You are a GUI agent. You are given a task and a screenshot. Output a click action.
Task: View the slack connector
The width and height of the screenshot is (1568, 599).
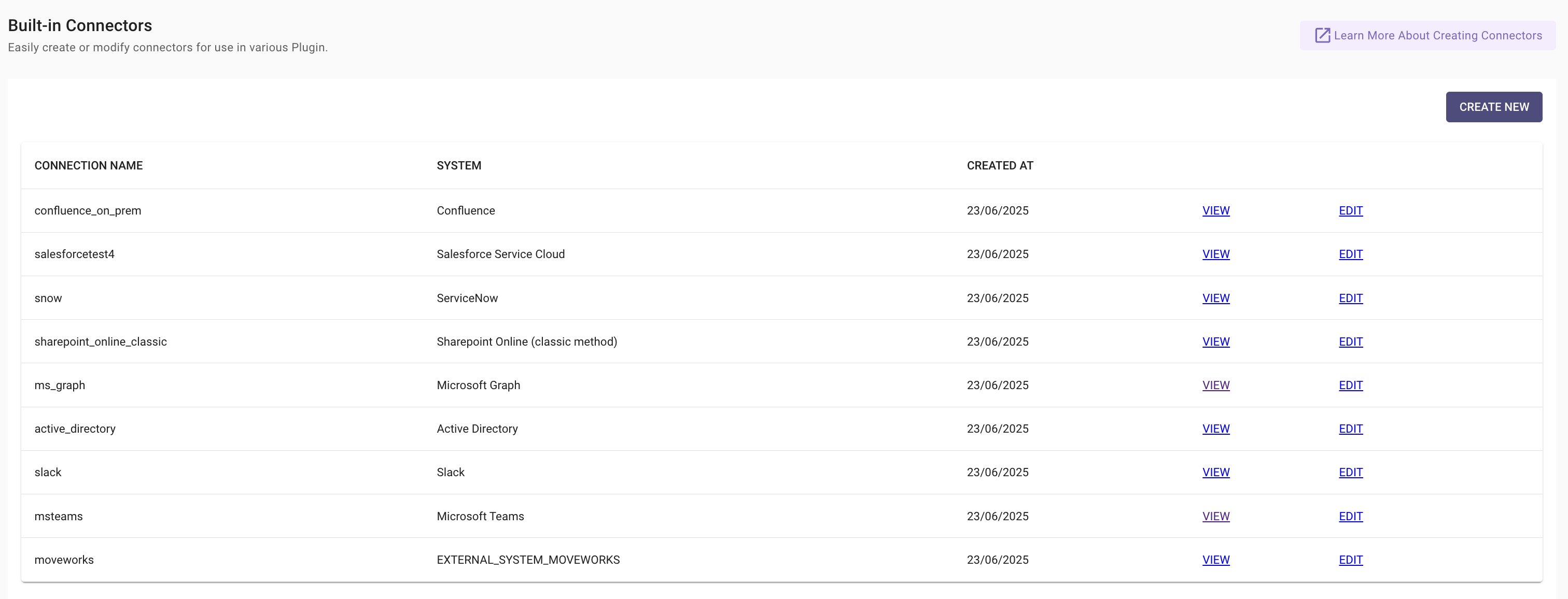pyautogui.click(x=1215, y=473)
